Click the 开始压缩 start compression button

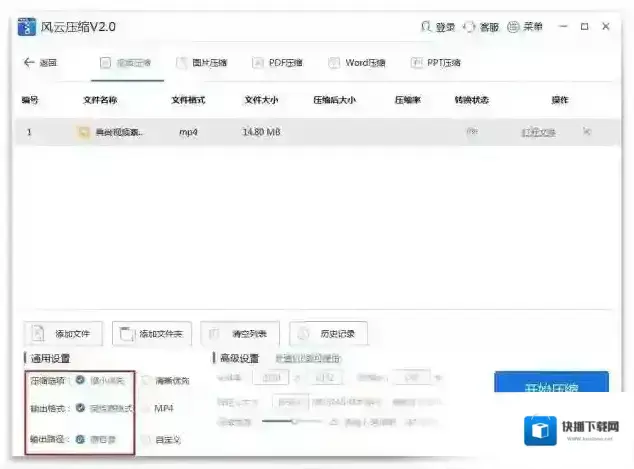pos(552,387)
